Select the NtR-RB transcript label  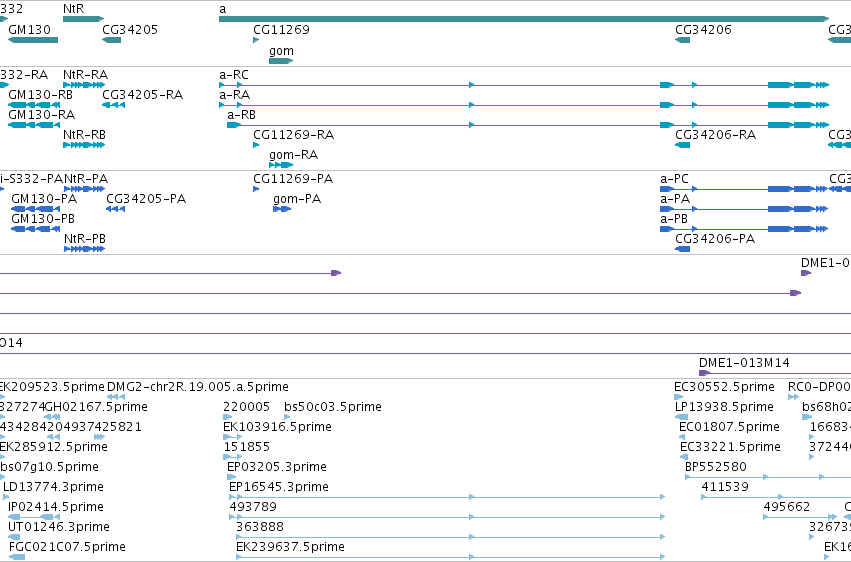pyautogui.click(x=84, y=135)
